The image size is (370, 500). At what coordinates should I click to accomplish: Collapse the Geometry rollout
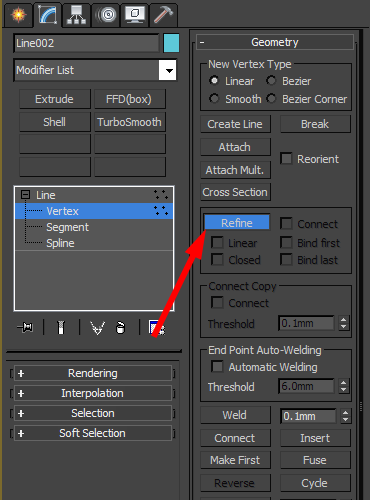[x=275, y=42]
